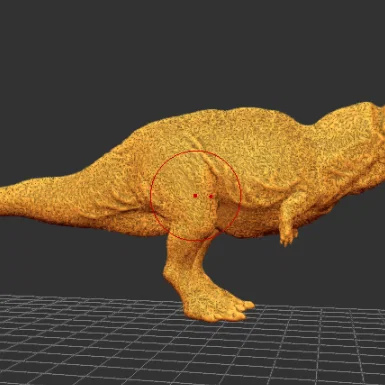
Task: Click the dinosaur's thigh inside brush circle
Action: 187,195
